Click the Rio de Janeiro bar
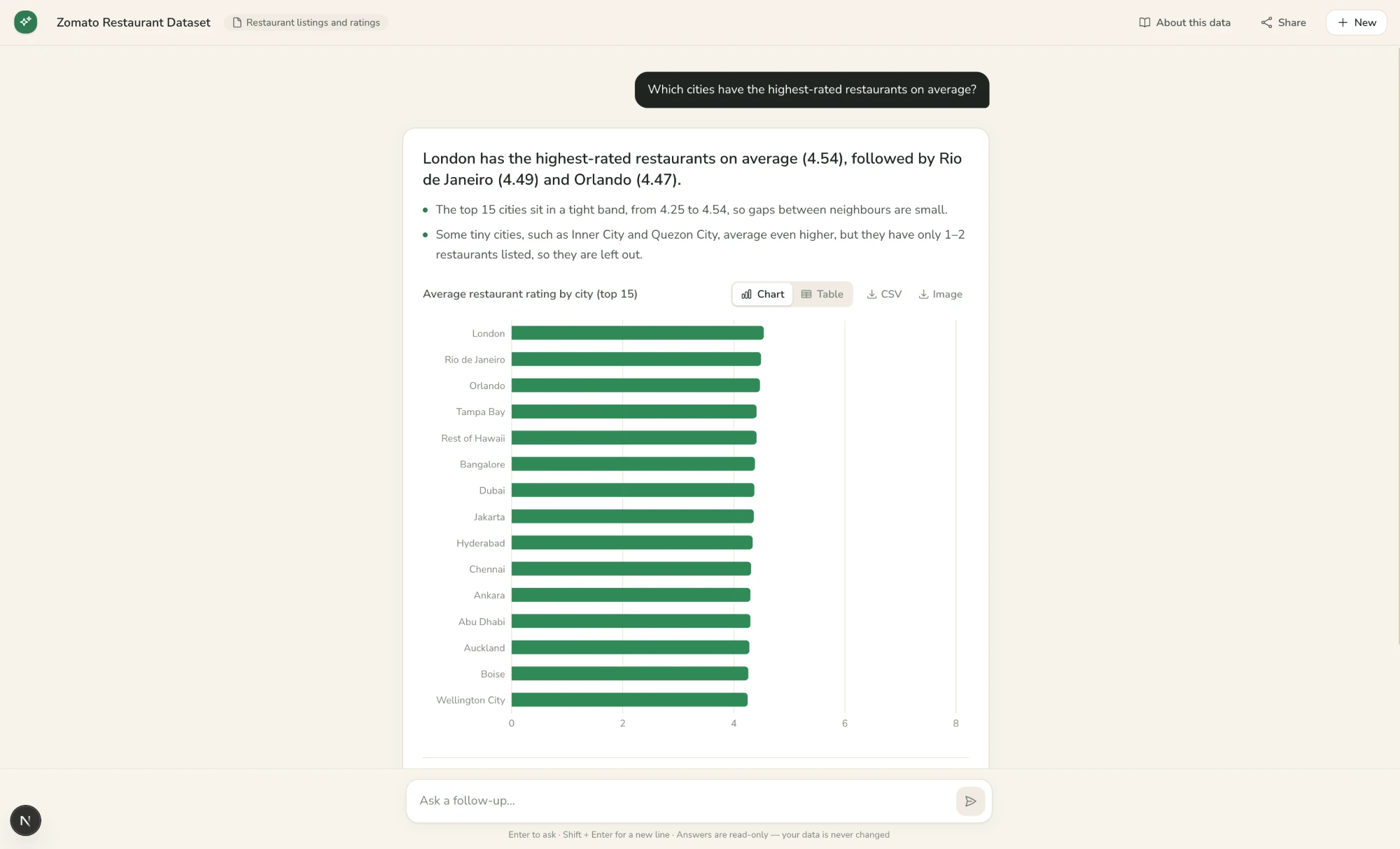 (636, 359)
